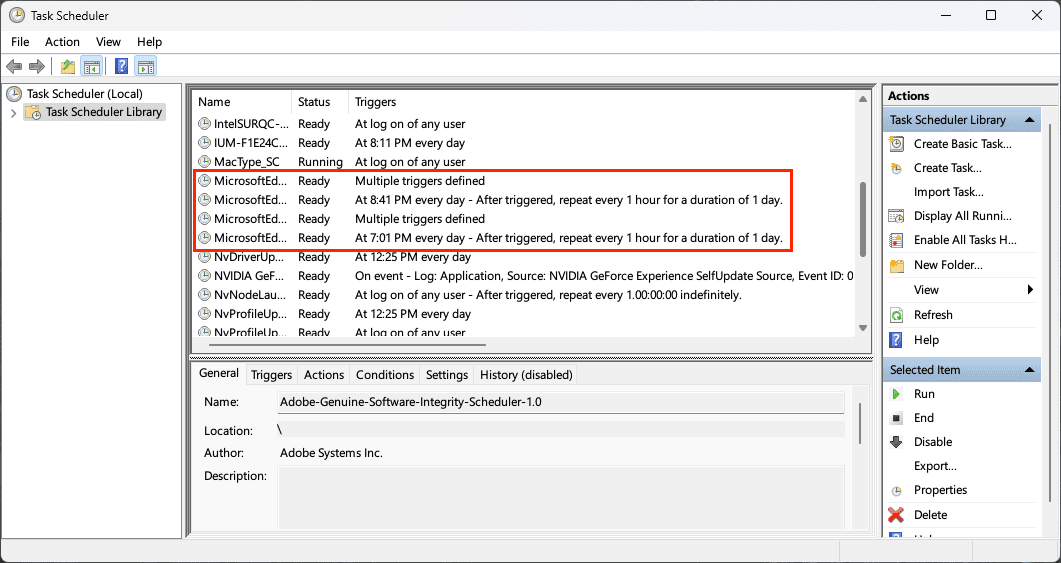Image resolution: width=1061 pixels, height=563 pixels.
Task: Click the task list scroll down arrow
Action: [863, 328]
